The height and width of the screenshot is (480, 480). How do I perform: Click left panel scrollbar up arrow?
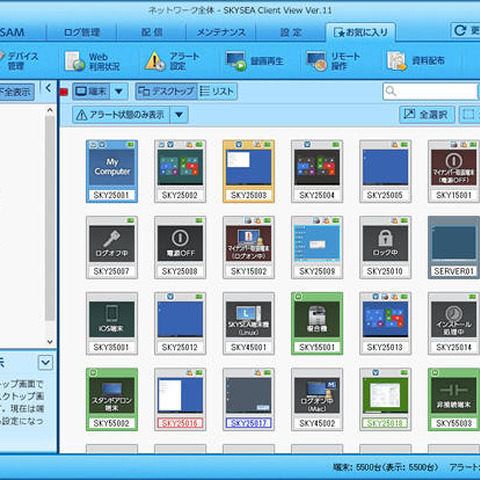click(50, 110)
